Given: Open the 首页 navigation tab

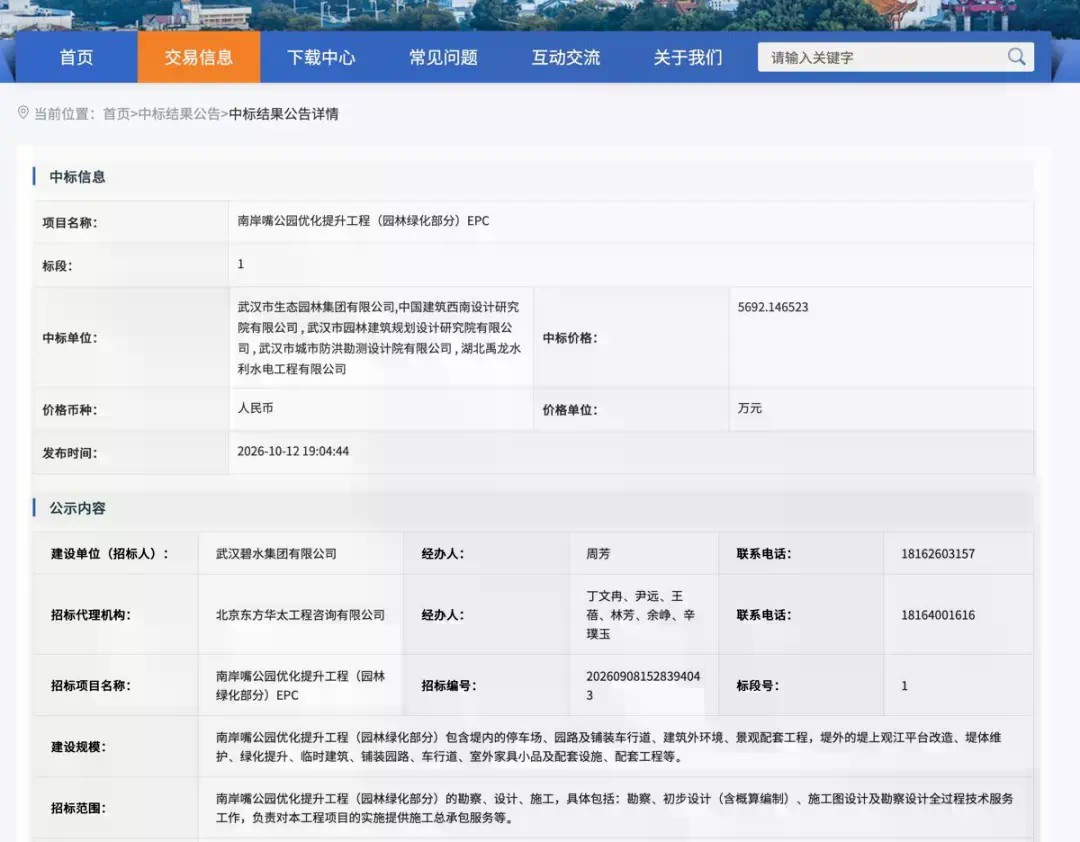Looking at the screenshot, I should [76, 57].
